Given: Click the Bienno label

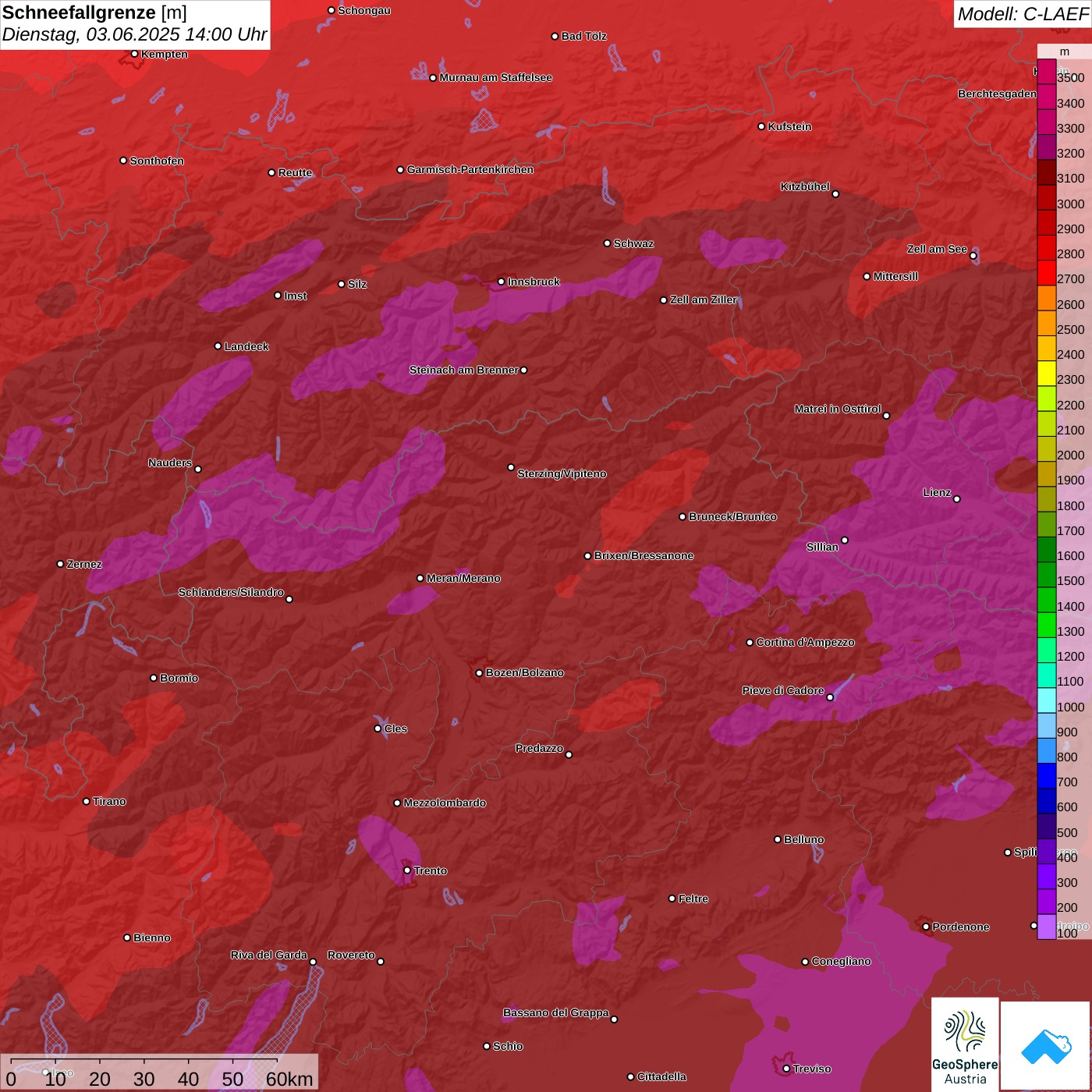Looking at the screenshot, I should (x=152, y=938).
